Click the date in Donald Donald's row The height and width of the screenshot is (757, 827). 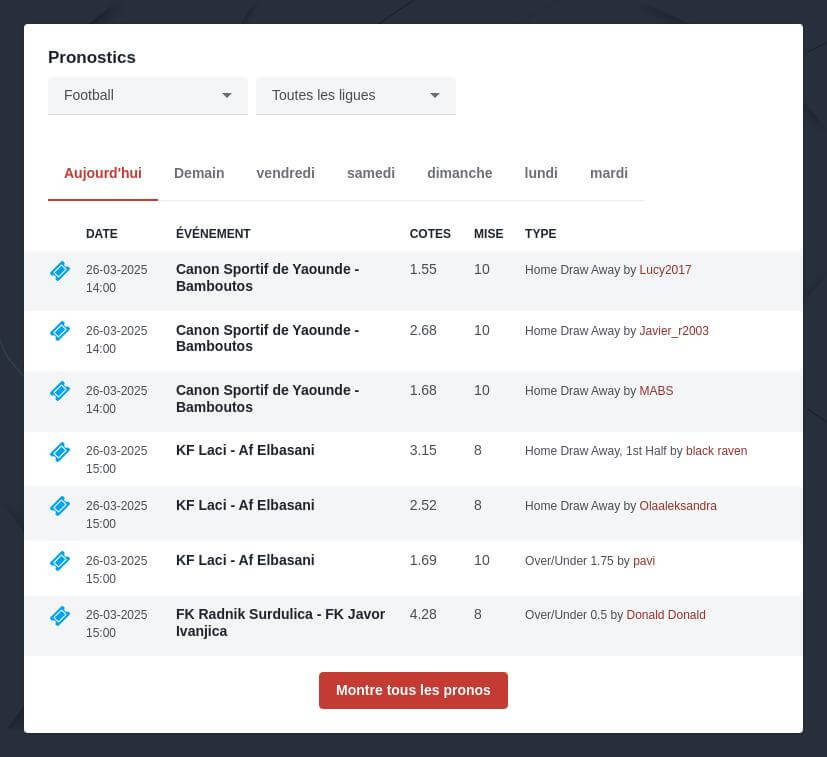point(117,624)
